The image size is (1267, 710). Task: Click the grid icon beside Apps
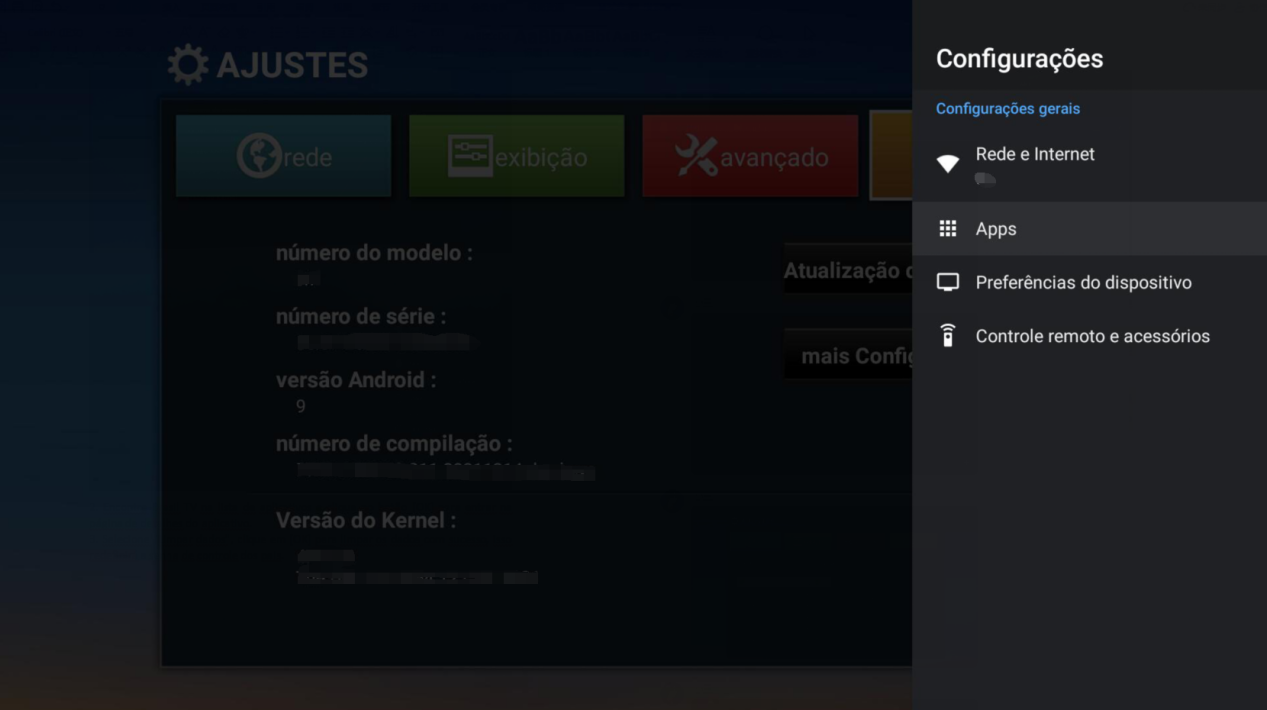tap(946, 228)
